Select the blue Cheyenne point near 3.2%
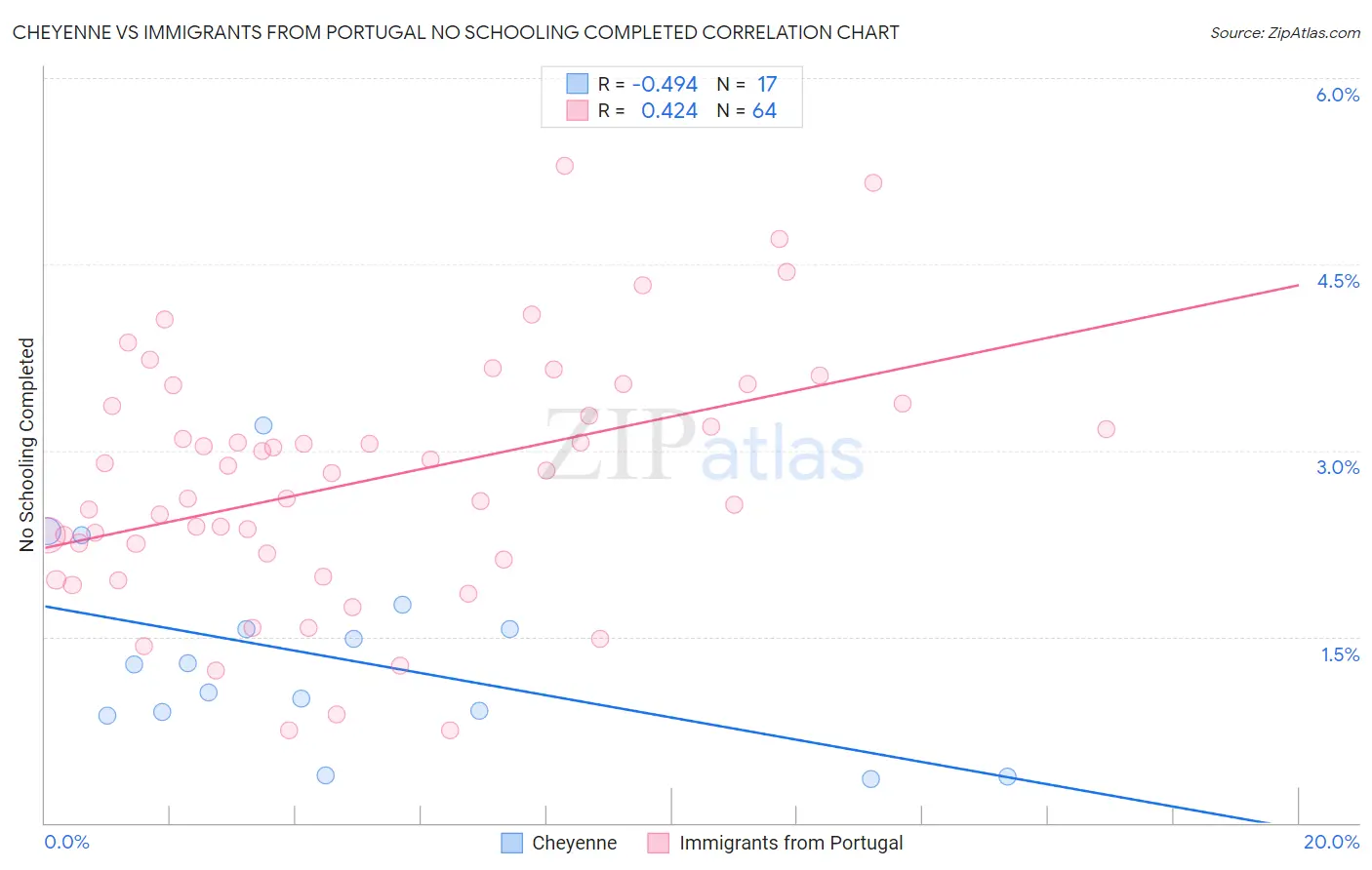Viewport: 1372px width, 870px height. pos(263,425)
